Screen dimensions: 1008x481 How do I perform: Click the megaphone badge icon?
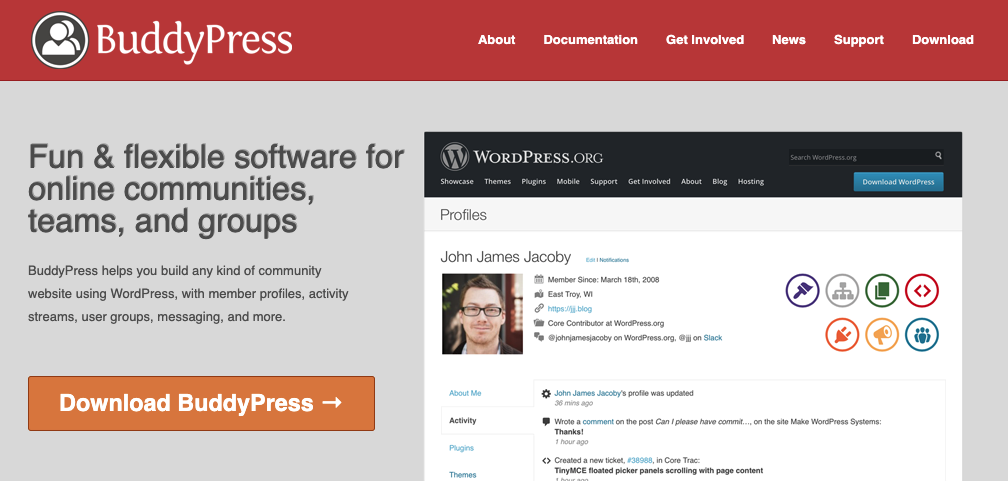click(x=882, y=334)
